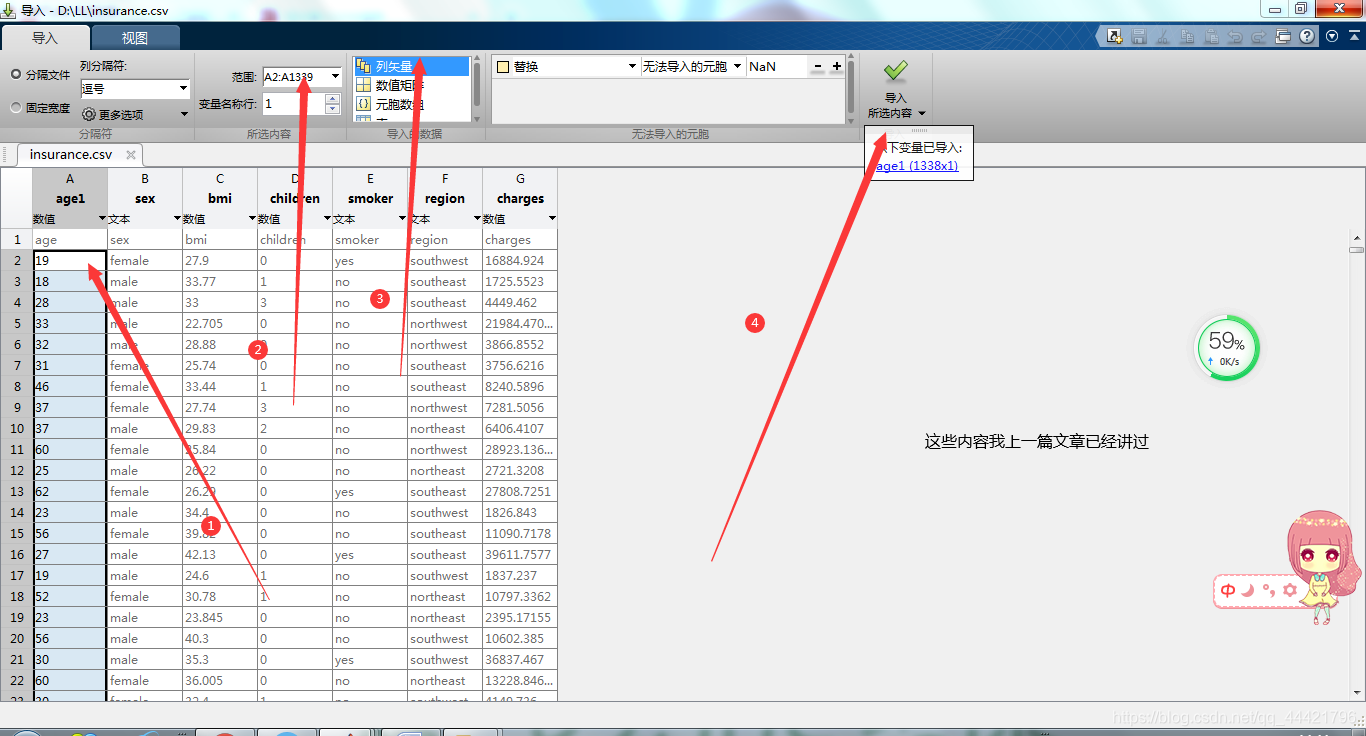Open column B 文本 type dropdown
This screenshot has height=736, width=1366.
[x=177, y=218]
